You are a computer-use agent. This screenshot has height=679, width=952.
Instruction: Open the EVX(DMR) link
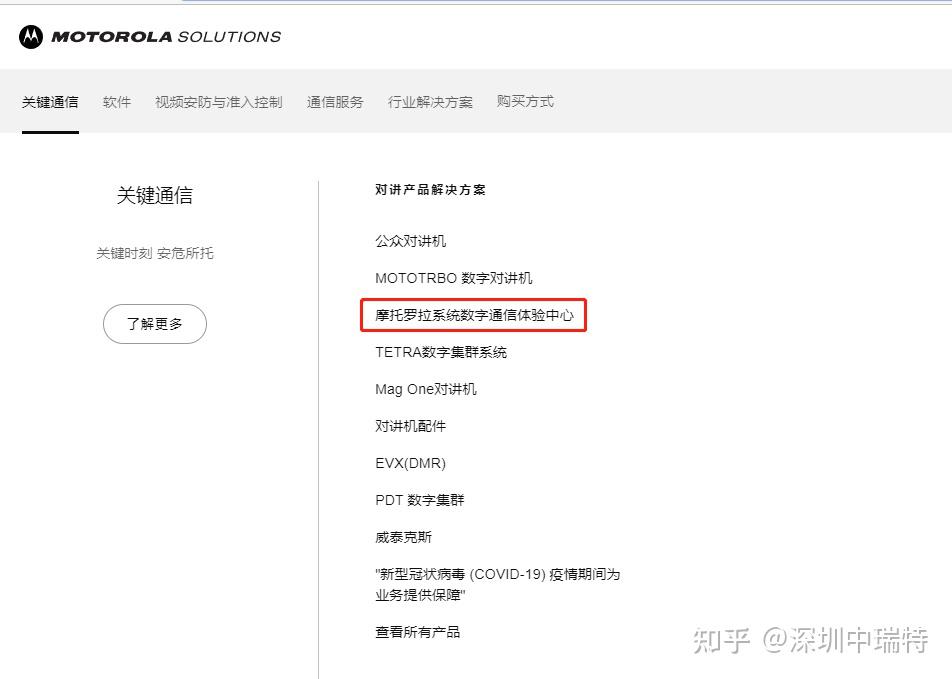coord(410,463)
